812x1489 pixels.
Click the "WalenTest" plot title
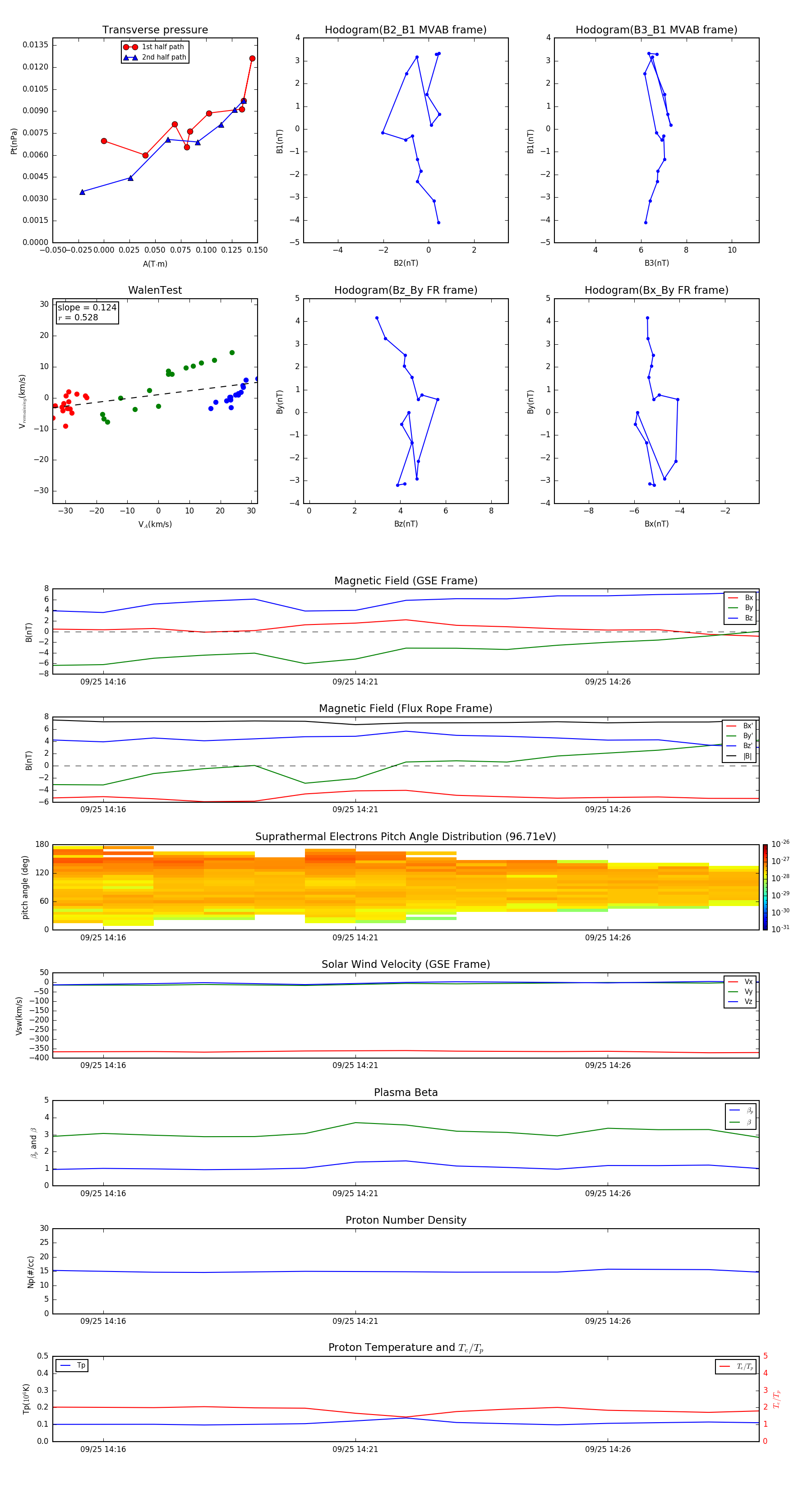pos(155,290)
